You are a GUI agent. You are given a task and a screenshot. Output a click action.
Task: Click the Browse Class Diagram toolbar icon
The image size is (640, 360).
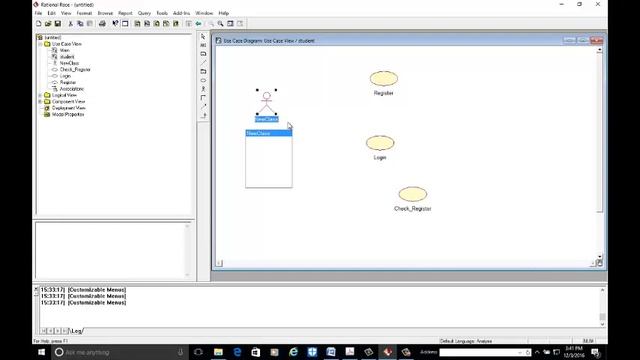pos(138,24)
